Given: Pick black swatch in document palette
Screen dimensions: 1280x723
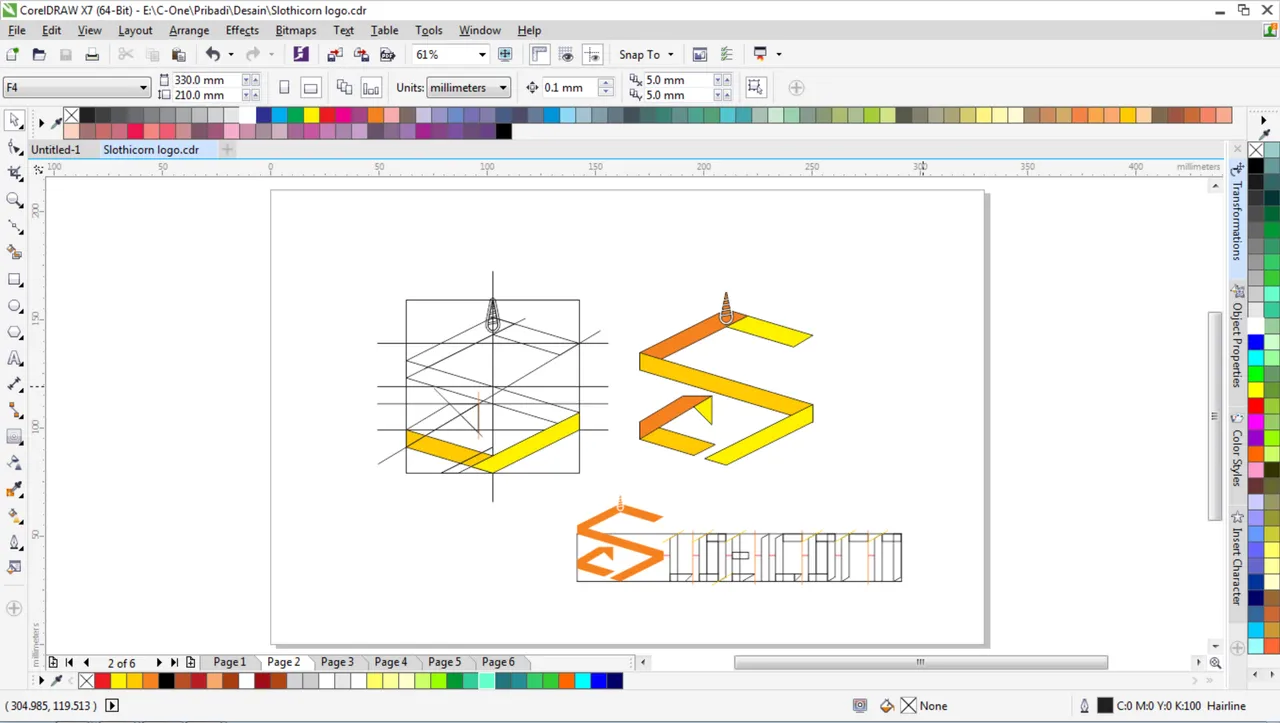Looking at the screenshot, I should [x=166, y=681].
